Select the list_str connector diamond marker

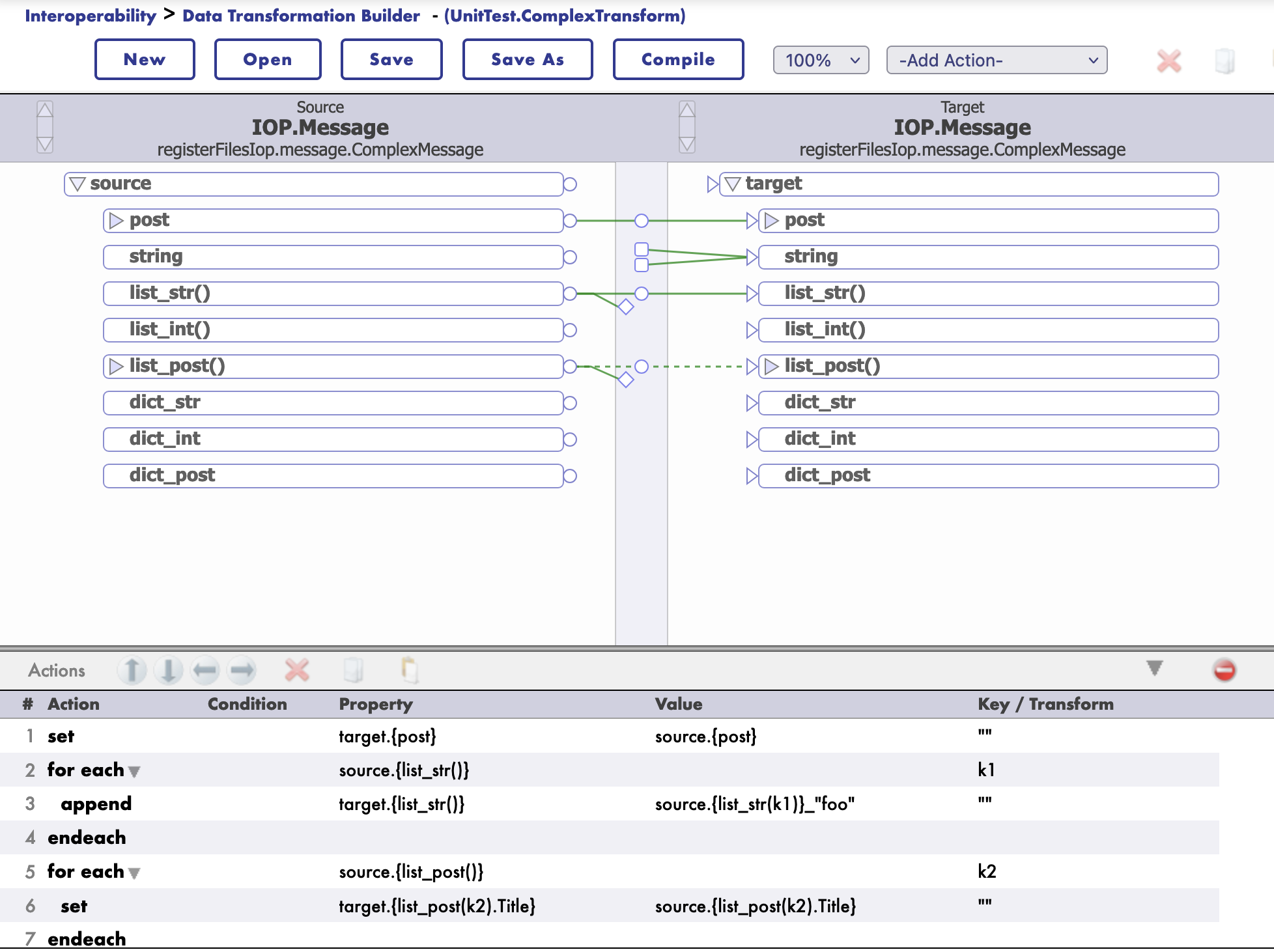[626, 307]
